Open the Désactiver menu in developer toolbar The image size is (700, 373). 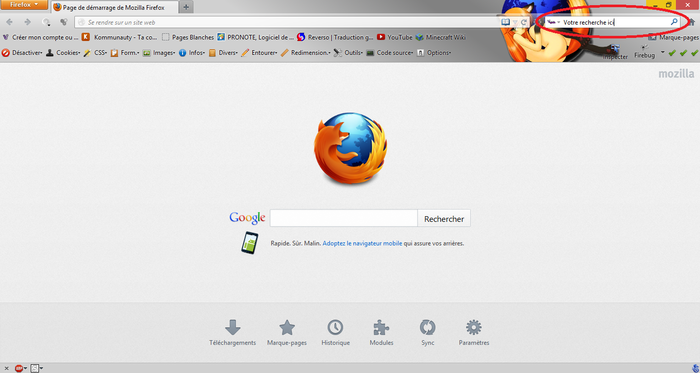22,53
